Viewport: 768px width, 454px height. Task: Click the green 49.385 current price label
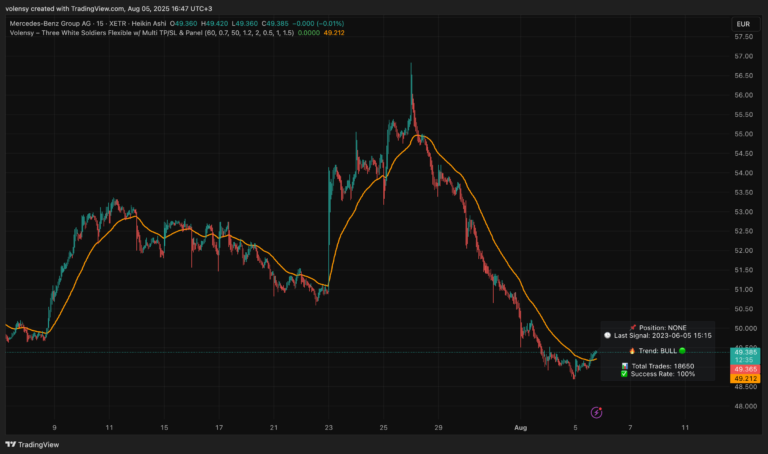[x=744, y=352]
